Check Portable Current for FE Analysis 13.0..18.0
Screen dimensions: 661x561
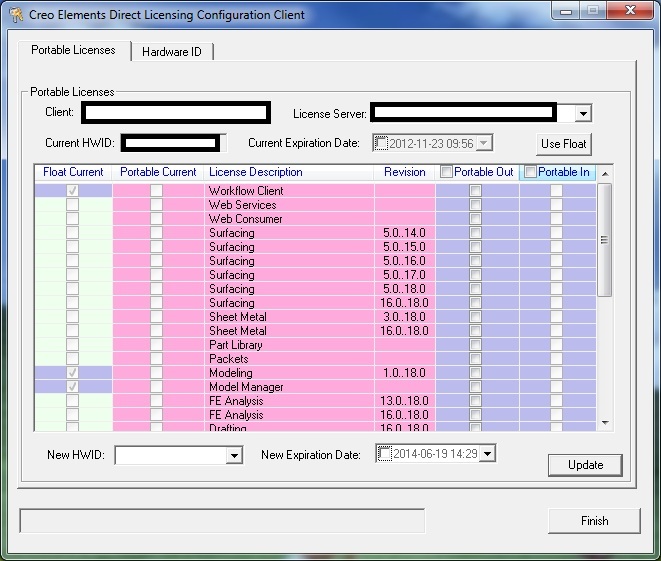pos(156,401)
